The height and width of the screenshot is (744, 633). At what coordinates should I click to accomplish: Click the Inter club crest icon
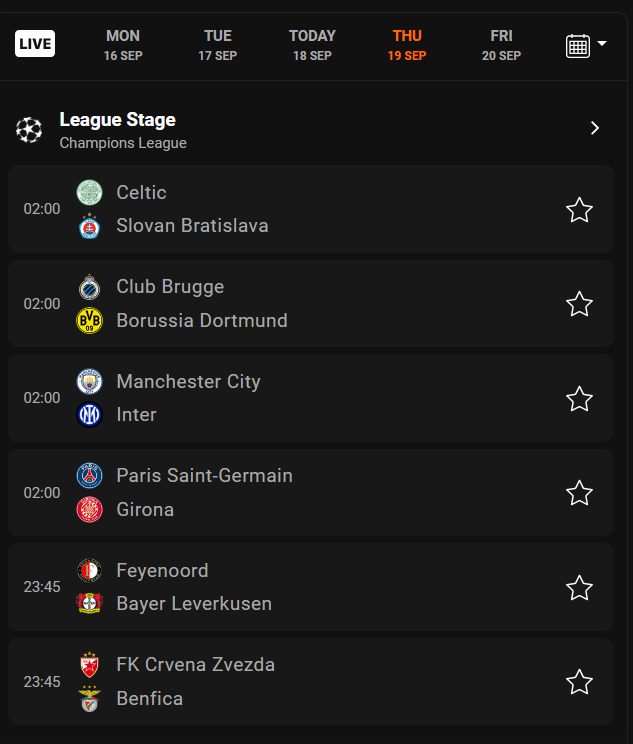[90, 415]
